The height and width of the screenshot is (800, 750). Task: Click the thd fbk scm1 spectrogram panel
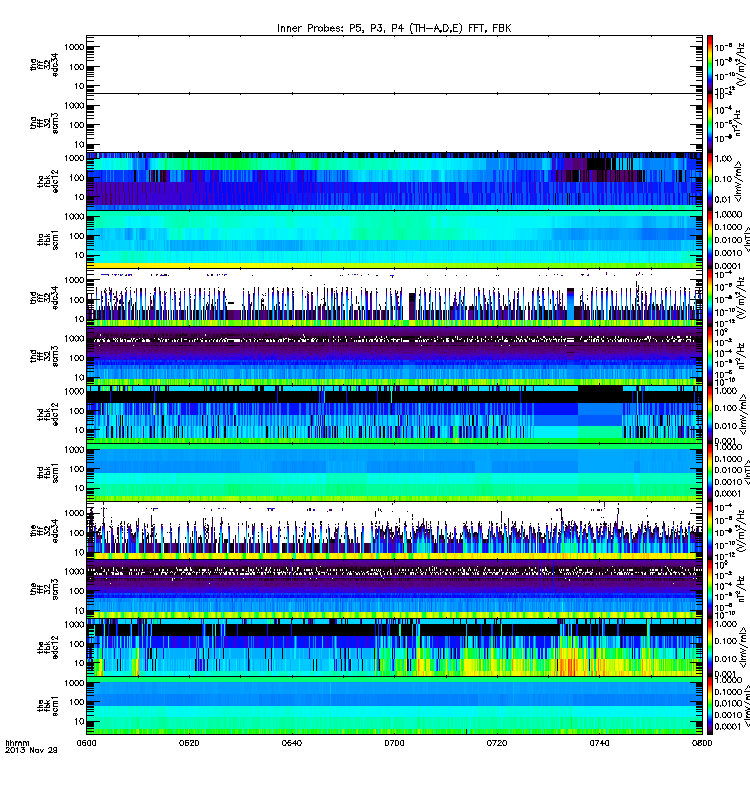tap(394, 473)
